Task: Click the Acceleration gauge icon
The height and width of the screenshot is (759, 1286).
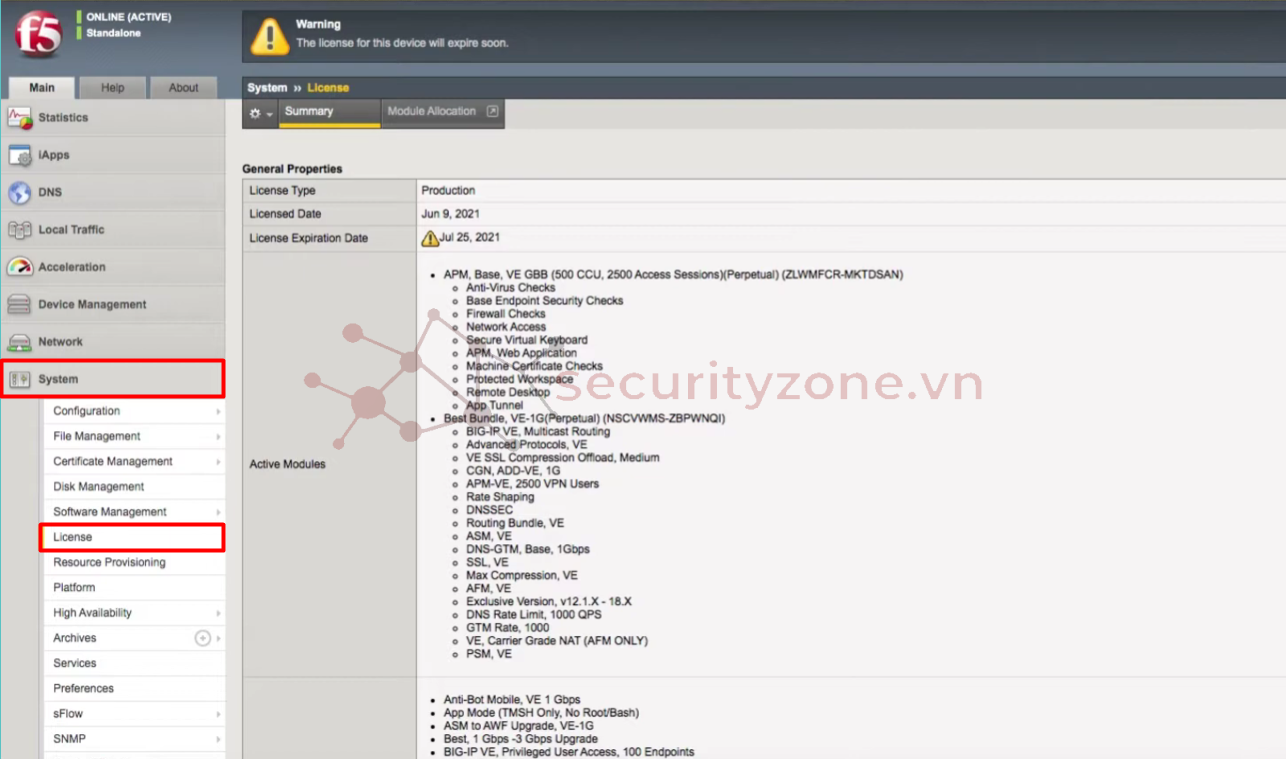Action: [20, 267]
